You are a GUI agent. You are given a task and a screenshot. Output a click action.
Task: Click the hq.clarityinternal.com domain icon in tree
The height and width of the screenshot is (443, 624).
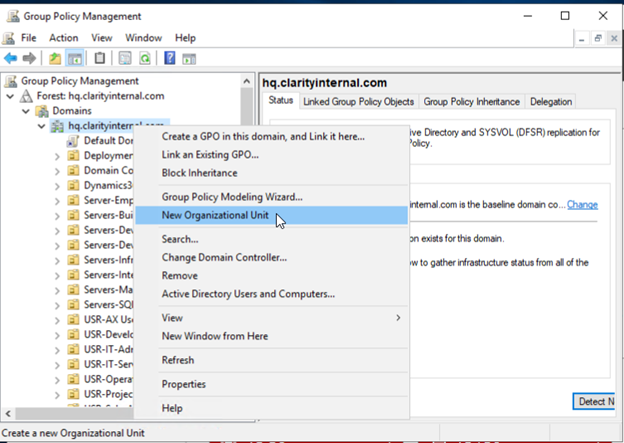click(x=57, y=126)
